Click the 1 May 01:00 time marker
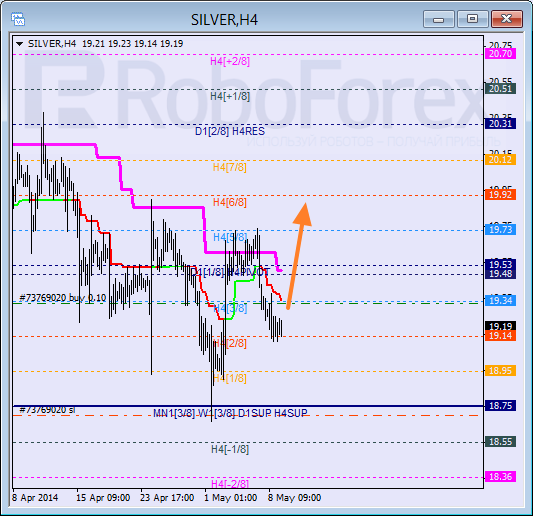The image size is (533, 516). 230,498
